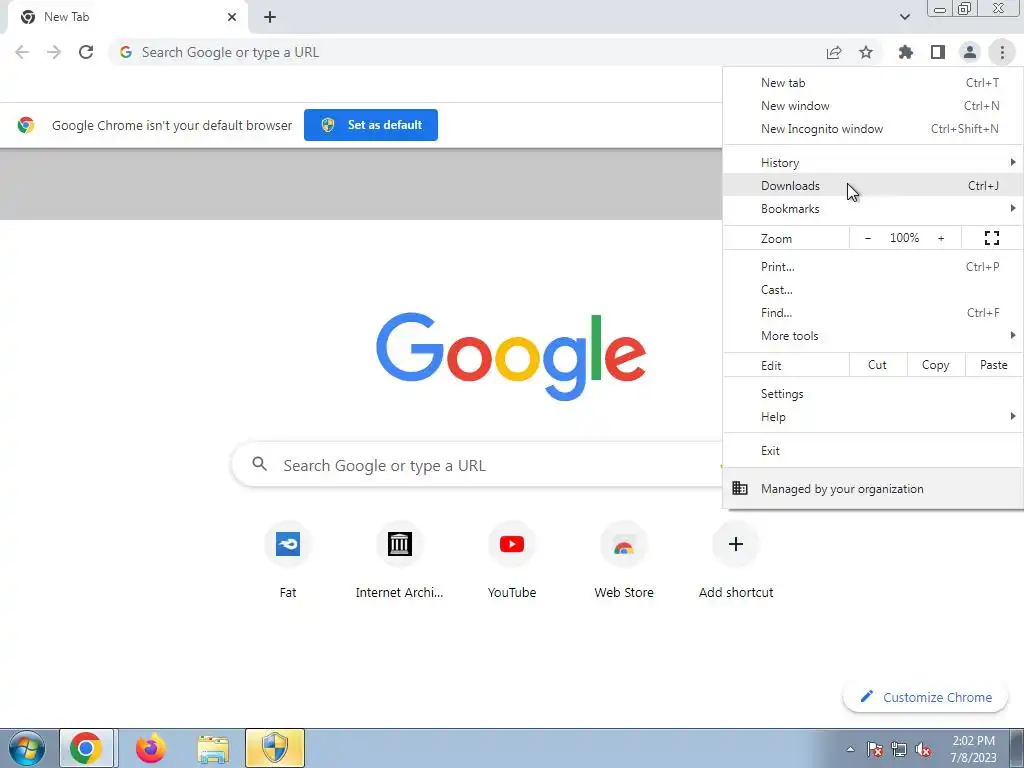Select New tab from the menu

coord(873,83)
